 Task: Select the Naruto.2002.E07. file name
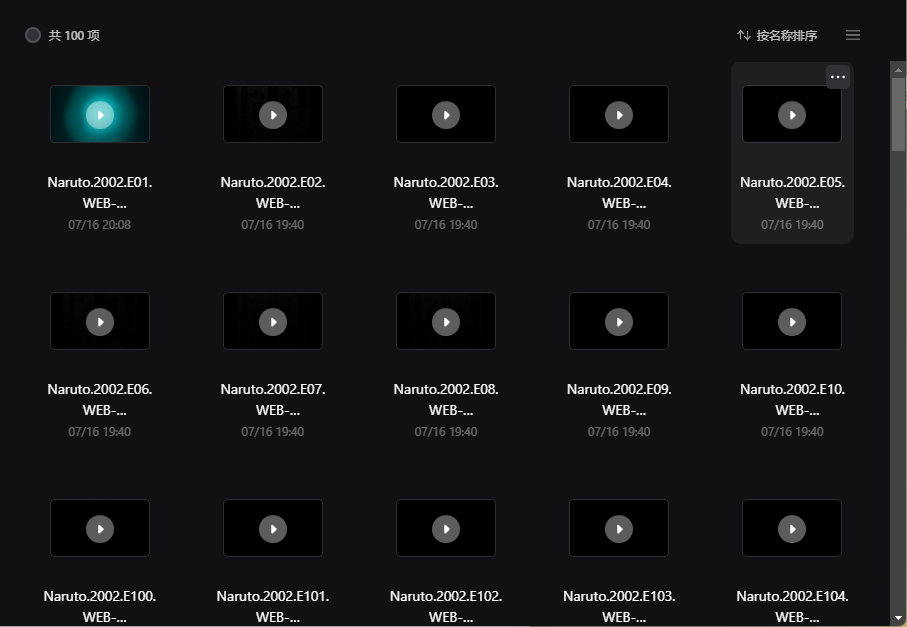click(273, 400)
